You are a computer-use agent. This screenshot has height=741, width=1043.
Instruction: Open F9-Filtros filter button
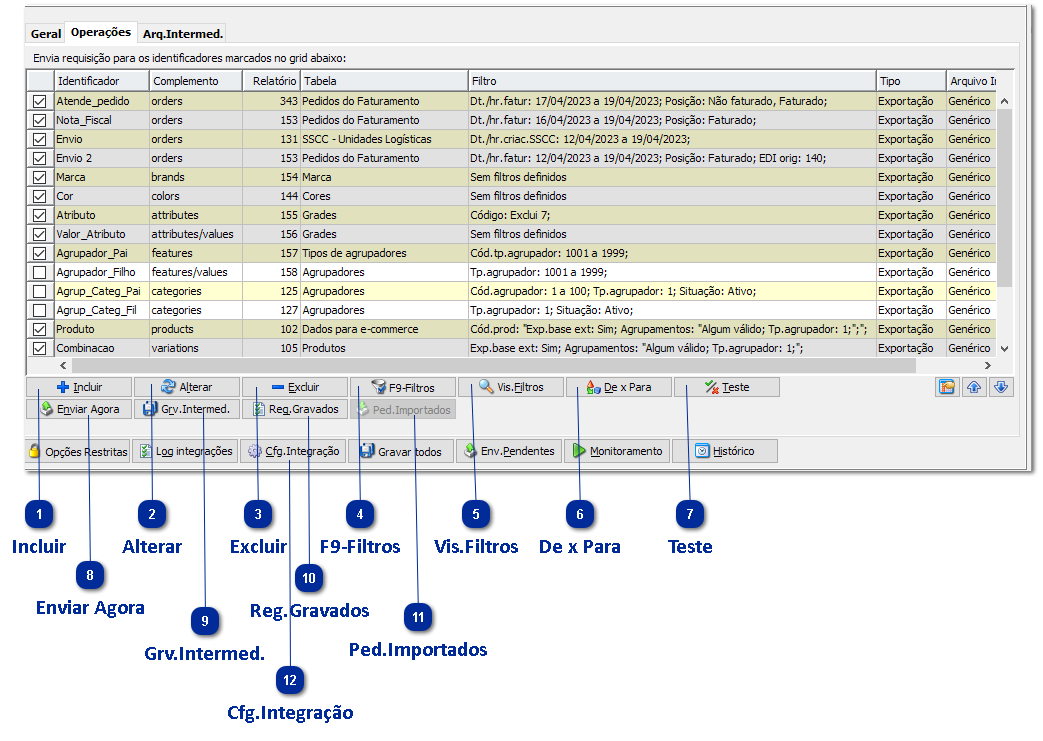click(402, 387)
